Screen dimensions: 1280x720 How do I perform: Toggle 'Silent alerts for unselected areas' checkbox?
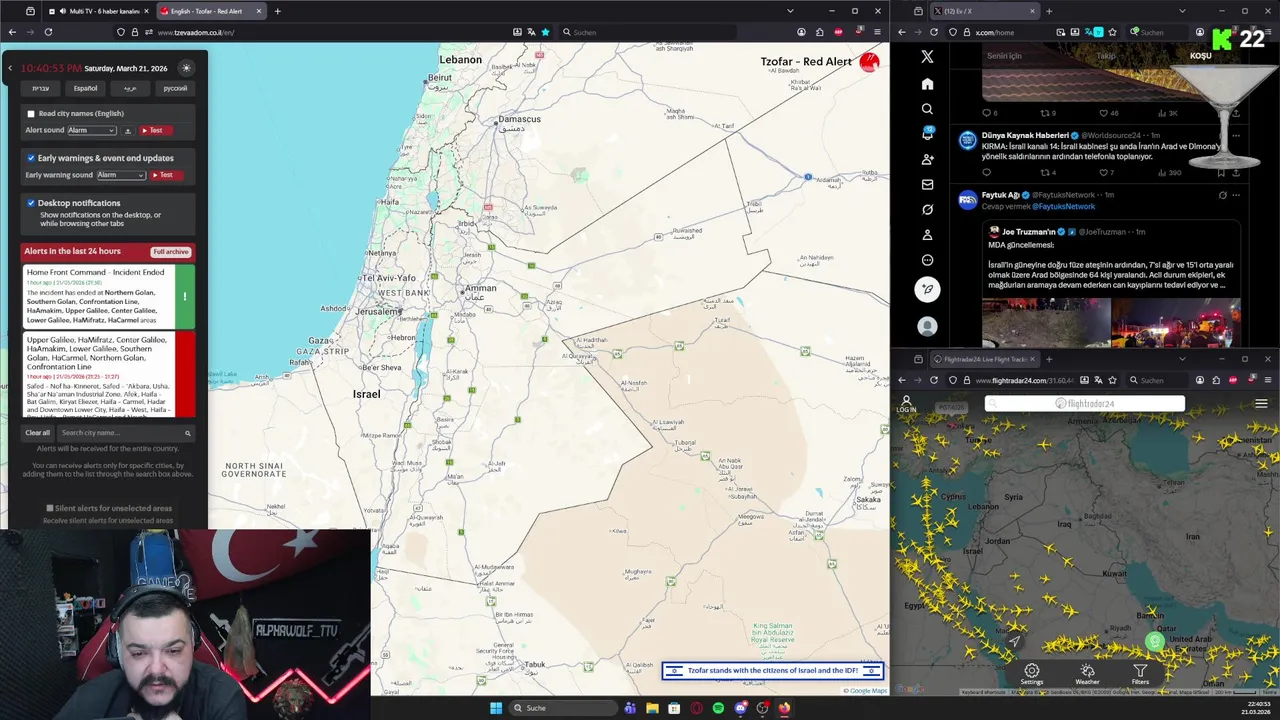click(50, 508)
